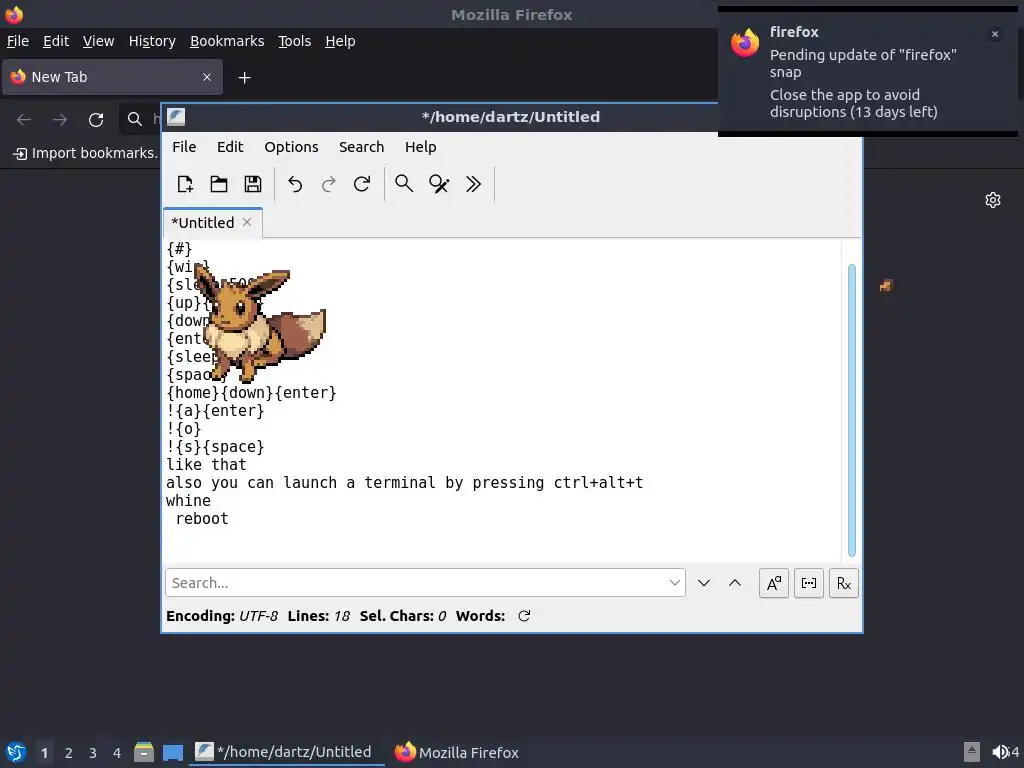Redo the edit via the toolbar
Viewport: 1024px width, 768px height.
(328, 184)
